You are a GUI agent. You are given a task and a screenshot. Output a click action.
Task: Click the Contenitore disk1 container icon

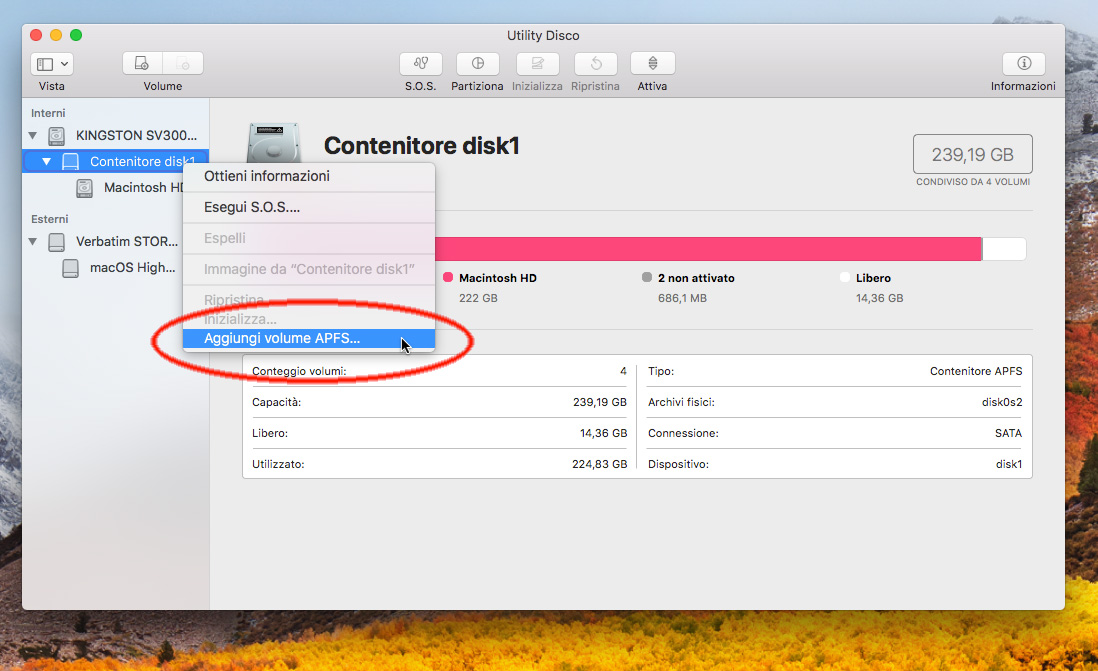click(x=70, y=162)
